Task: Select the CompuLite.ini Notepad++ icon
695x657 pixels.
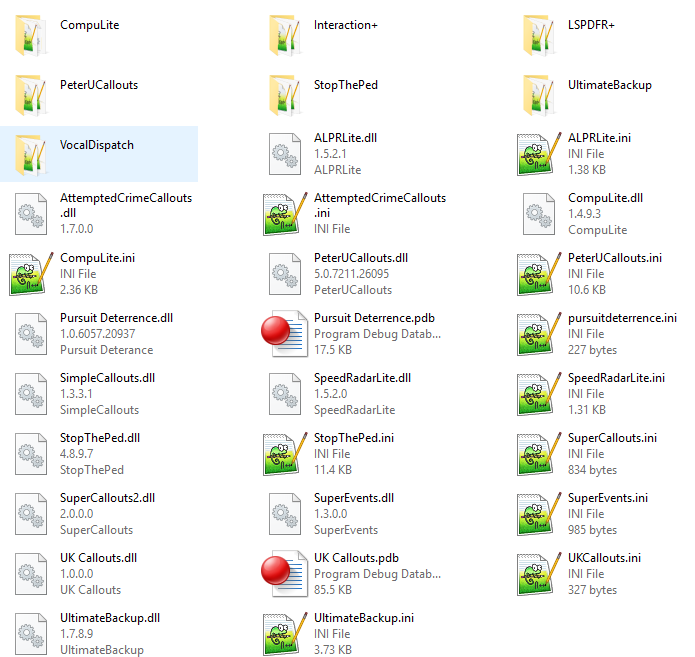Action: click(x=31, y=274)
